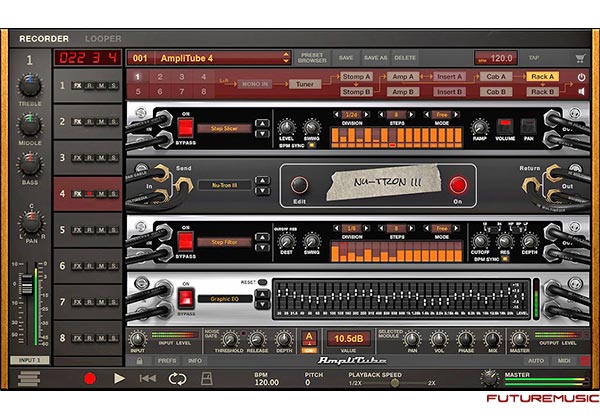The height and width of the screenshot is (420, 600).
Task: Toggle FX on track 1
Action: pyautogui.click(x=77, y=86)
